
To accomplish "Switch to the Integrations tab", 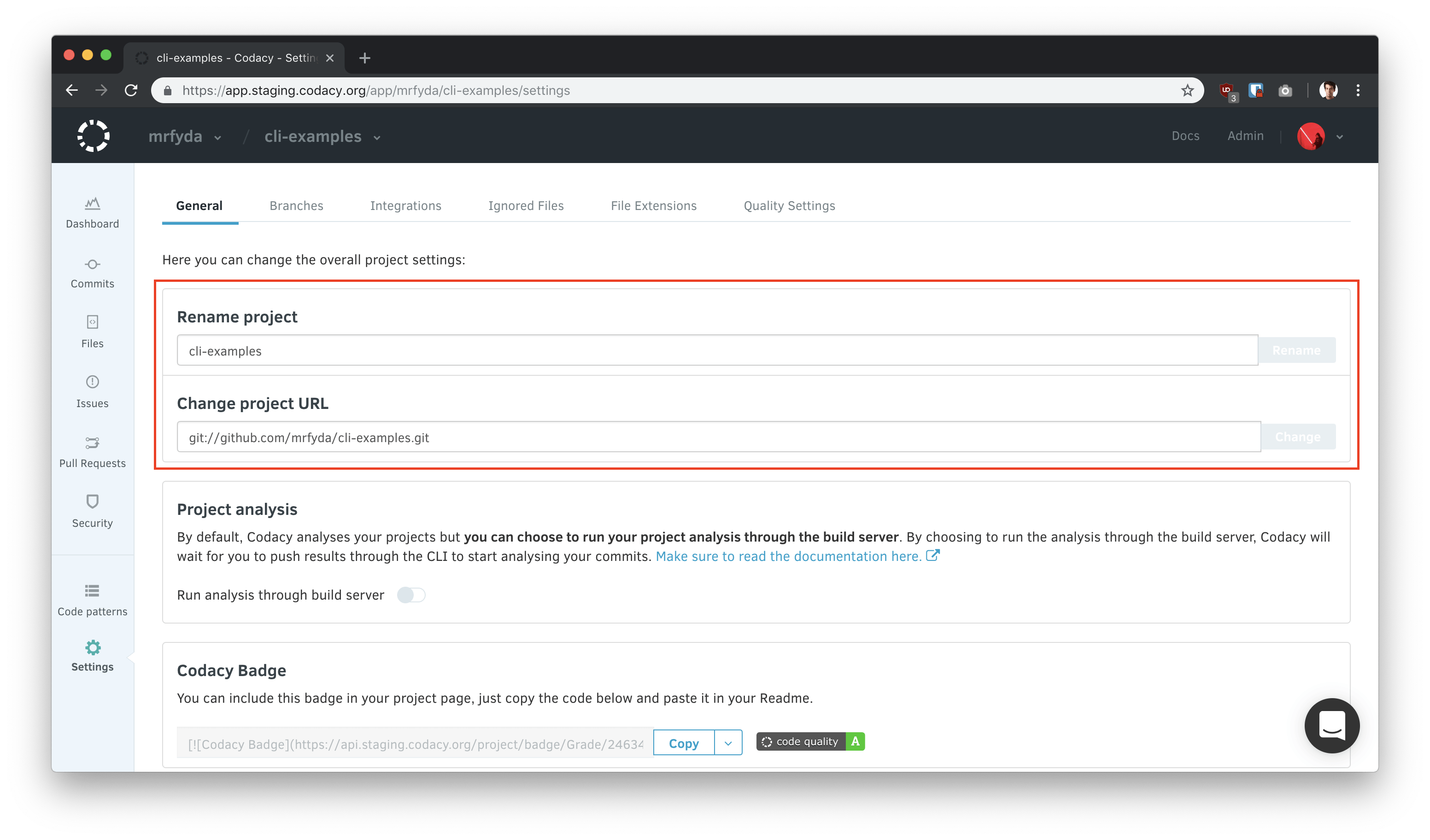I will coord(406,206).
